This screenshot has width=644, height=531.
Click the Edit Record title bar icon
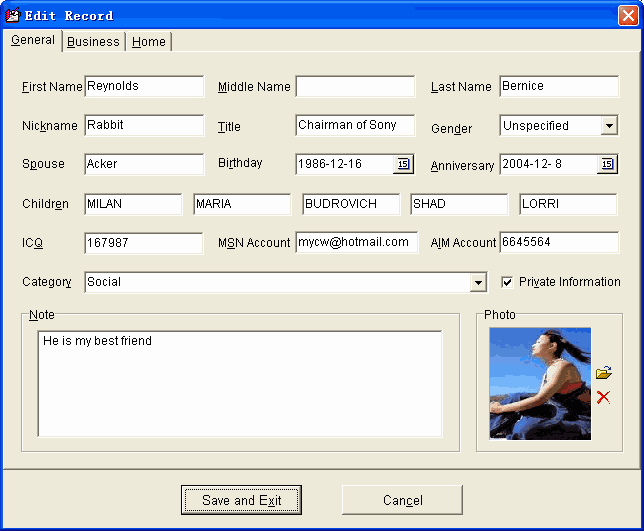coord(13,15)
